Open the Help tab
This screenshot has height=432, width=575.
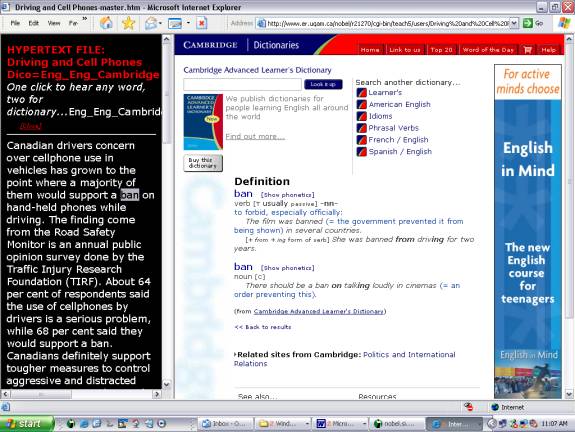click(x=549, y=50)
